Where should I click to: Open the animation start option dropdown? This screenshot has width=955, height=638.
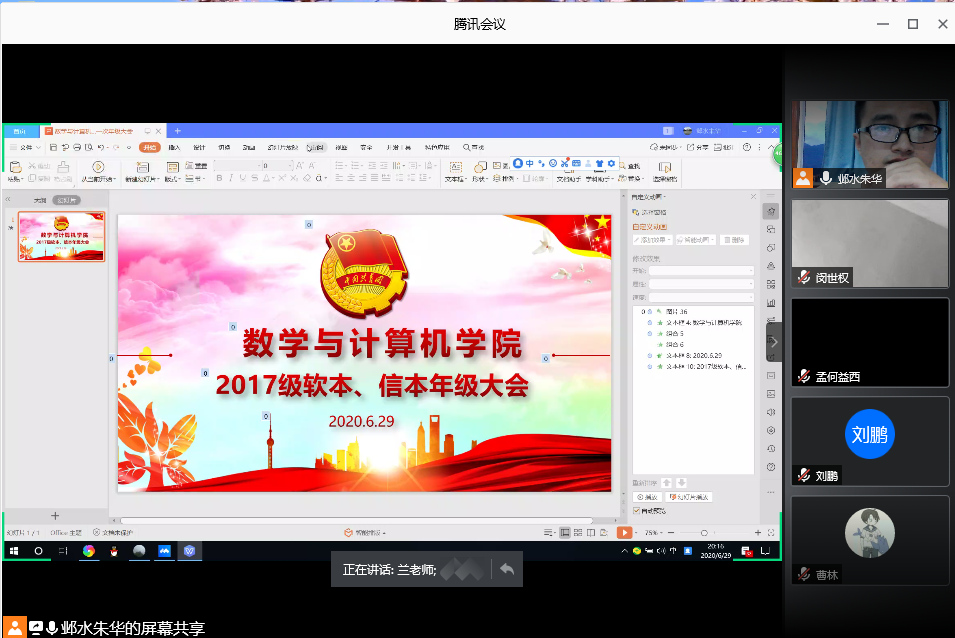(701, 270)
